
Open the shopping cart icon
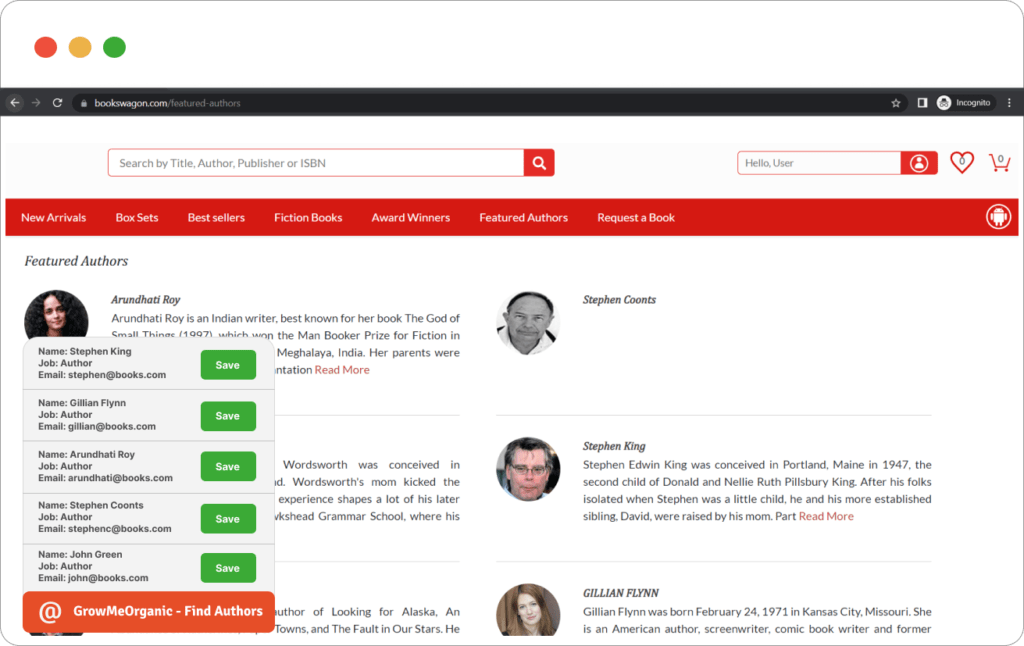coord(999,162)
